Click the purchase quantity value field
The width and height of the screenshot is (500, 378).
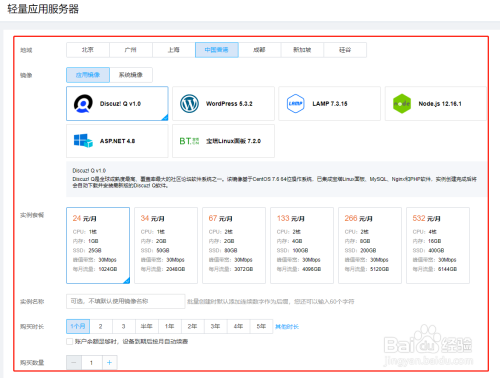coord(92,363)
